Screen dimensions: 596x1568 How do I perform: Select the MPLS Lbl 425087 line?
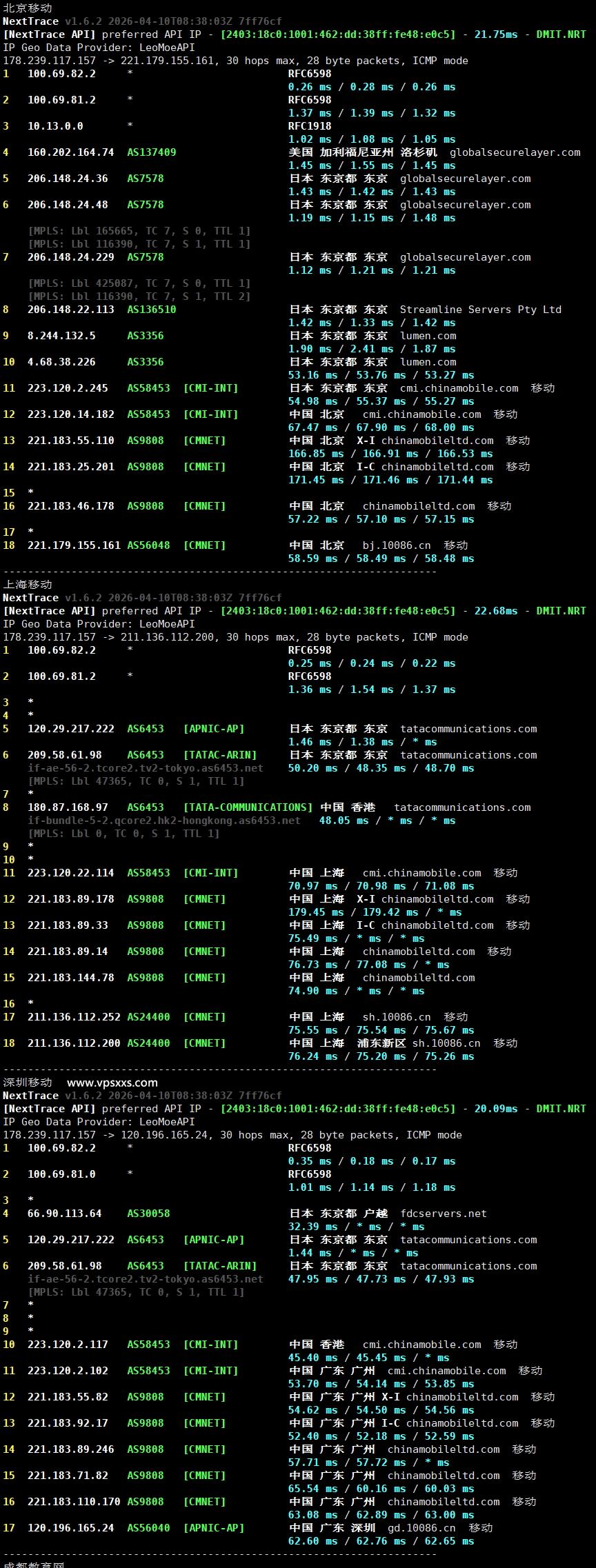pyautogui.click(x=139, y=283)
